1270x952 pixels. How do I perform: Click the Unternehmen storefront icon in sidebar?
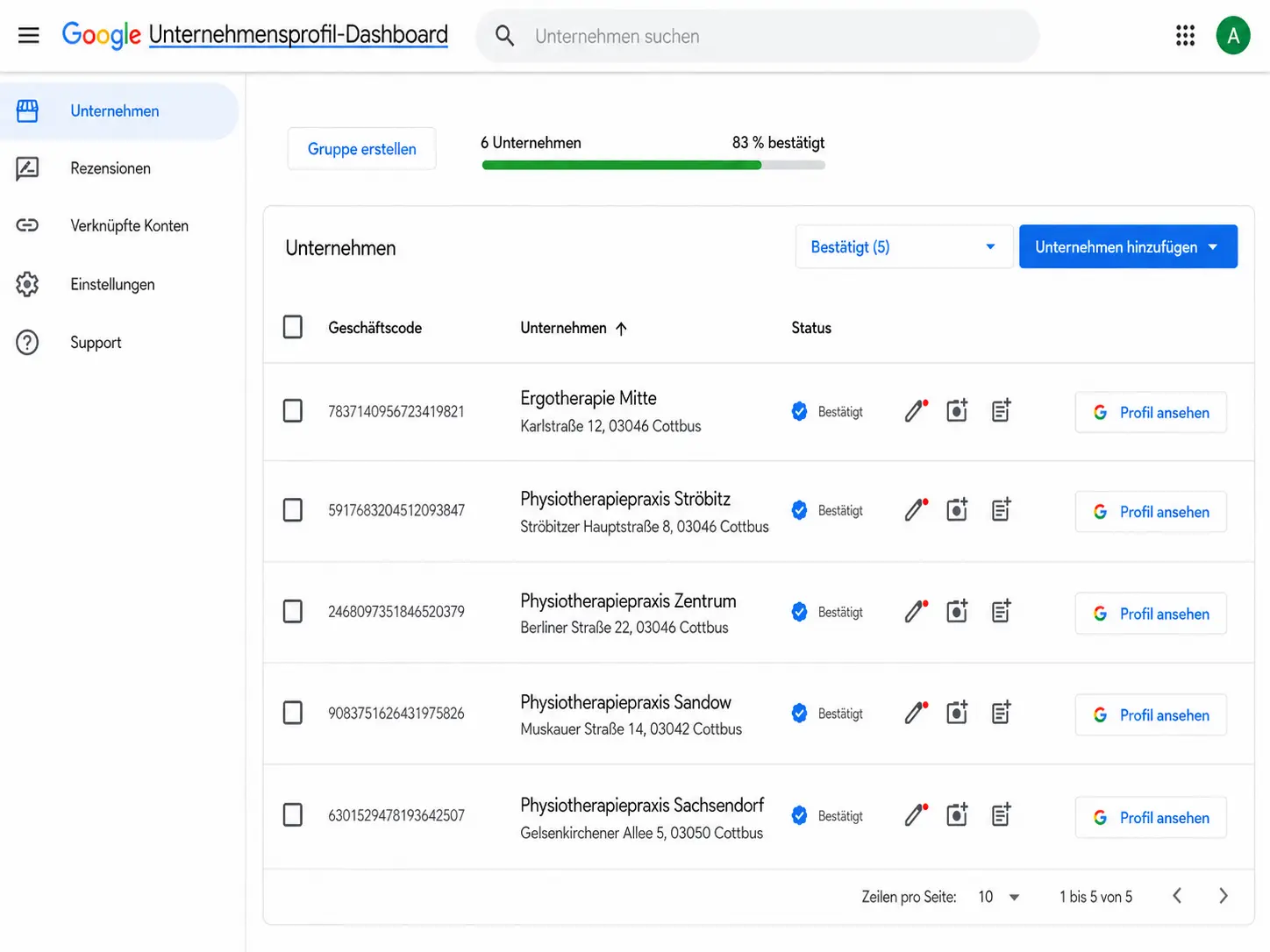coord(27,111)
